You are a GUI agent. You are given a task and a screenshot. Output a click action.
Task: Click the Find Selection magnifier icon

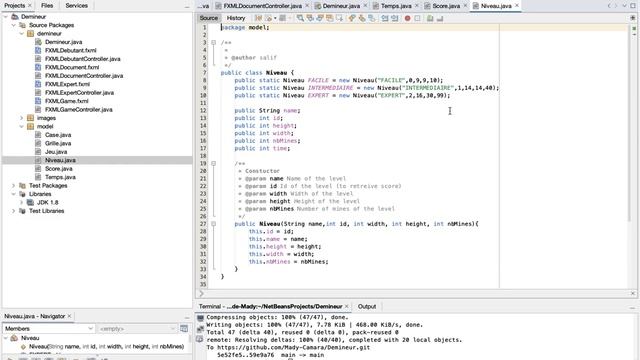point(300,18)
